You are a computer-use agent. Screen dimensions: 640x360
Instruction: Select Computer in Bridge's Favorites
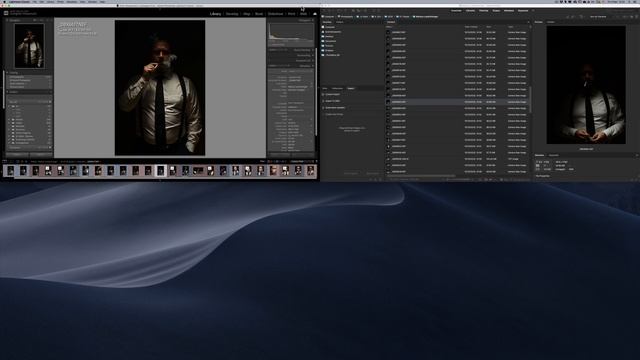(x=330, y=27)
